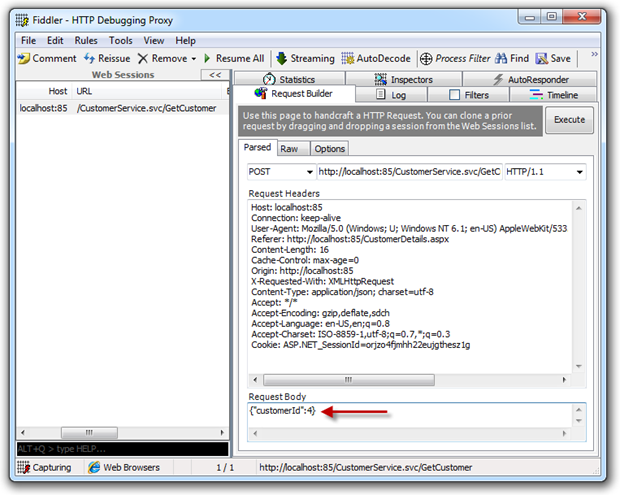Click the Request Body text field
This screenshot has width=620, height=495.
pyautogui.click(x=409, y=415)
